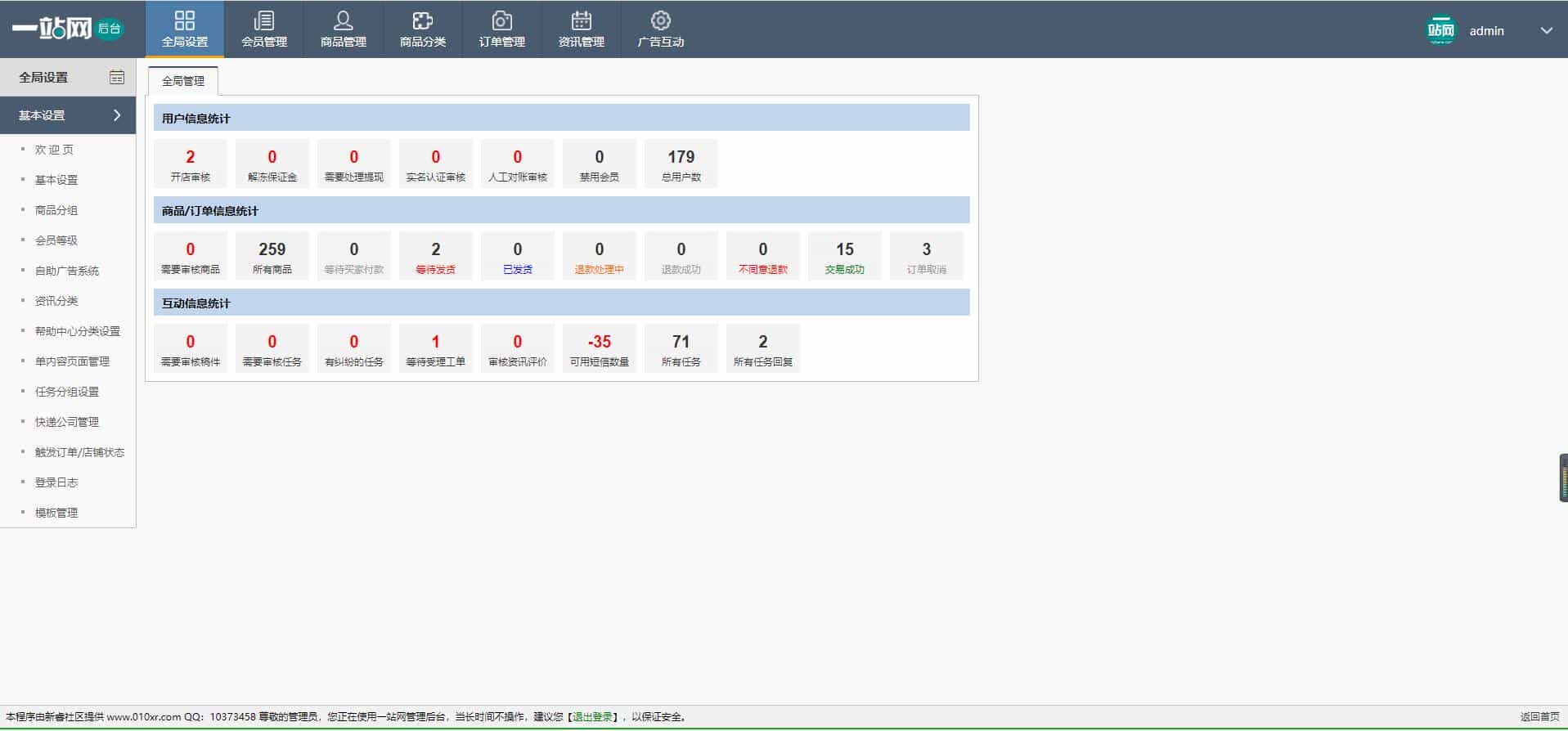Click the 互动信息统计 section header
Screen dimensions: 1568x731
point(562,303)
